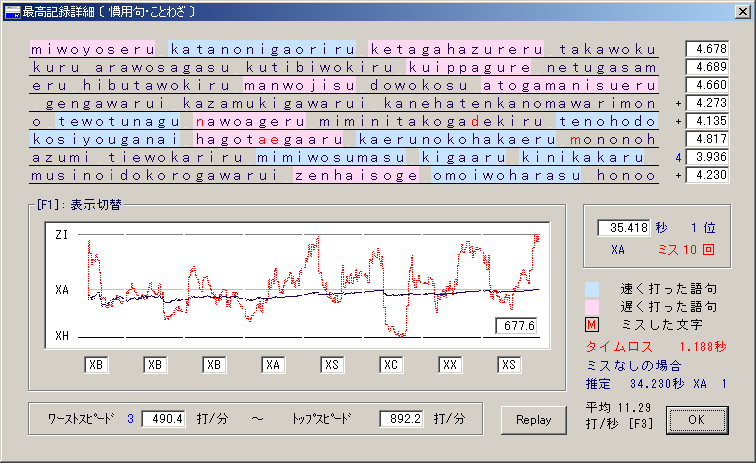Screen dimensions: 756x463
Task: Click the phrase 'ketagahazureru'
Action: [x=456, y=49]
